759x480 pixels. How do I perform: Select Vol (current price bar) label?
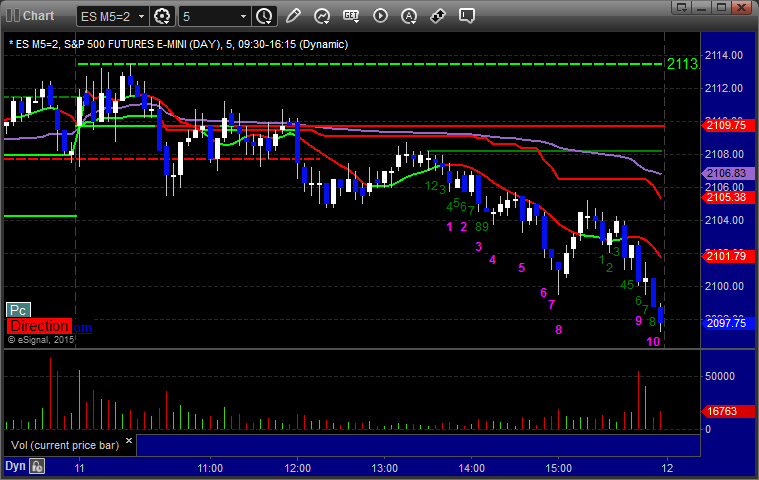pos(65,445)
